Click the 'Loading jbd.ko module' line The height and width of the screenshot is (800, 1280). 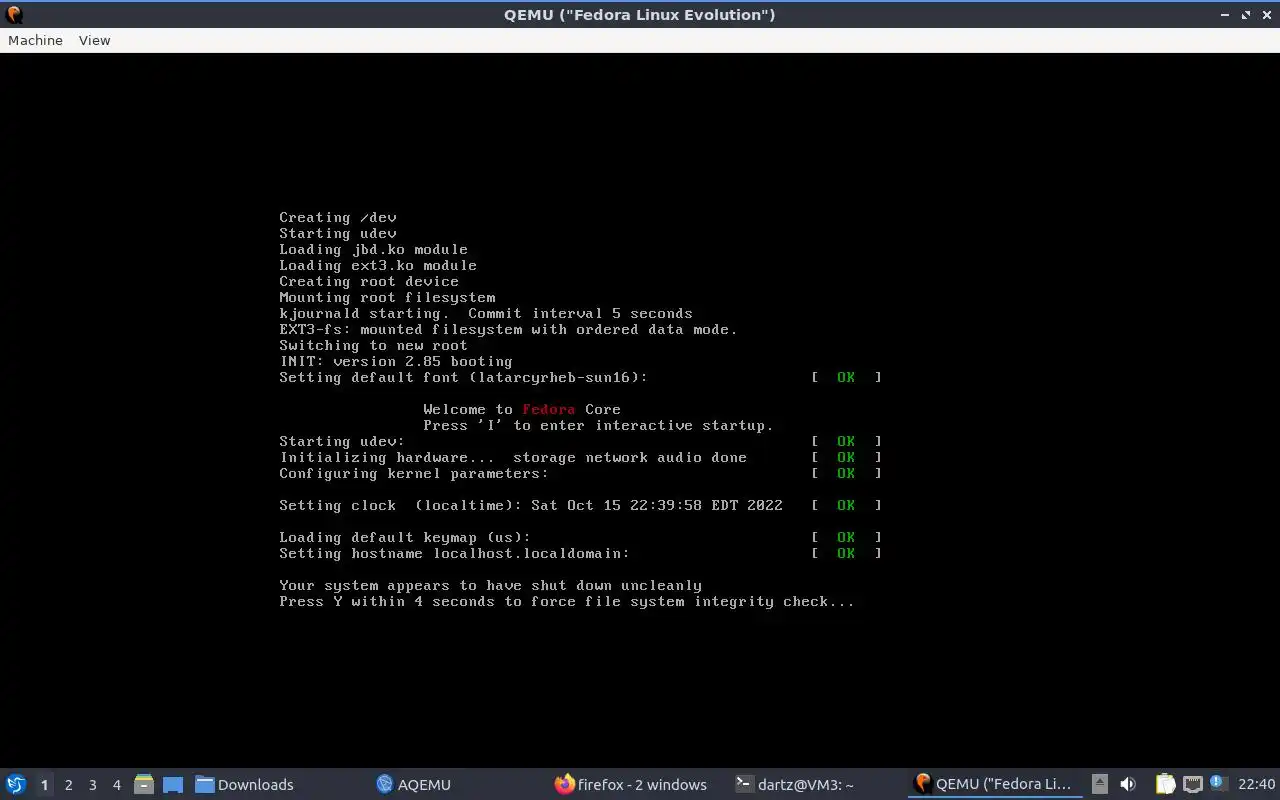pyautogui.click(x=373, y=249)
